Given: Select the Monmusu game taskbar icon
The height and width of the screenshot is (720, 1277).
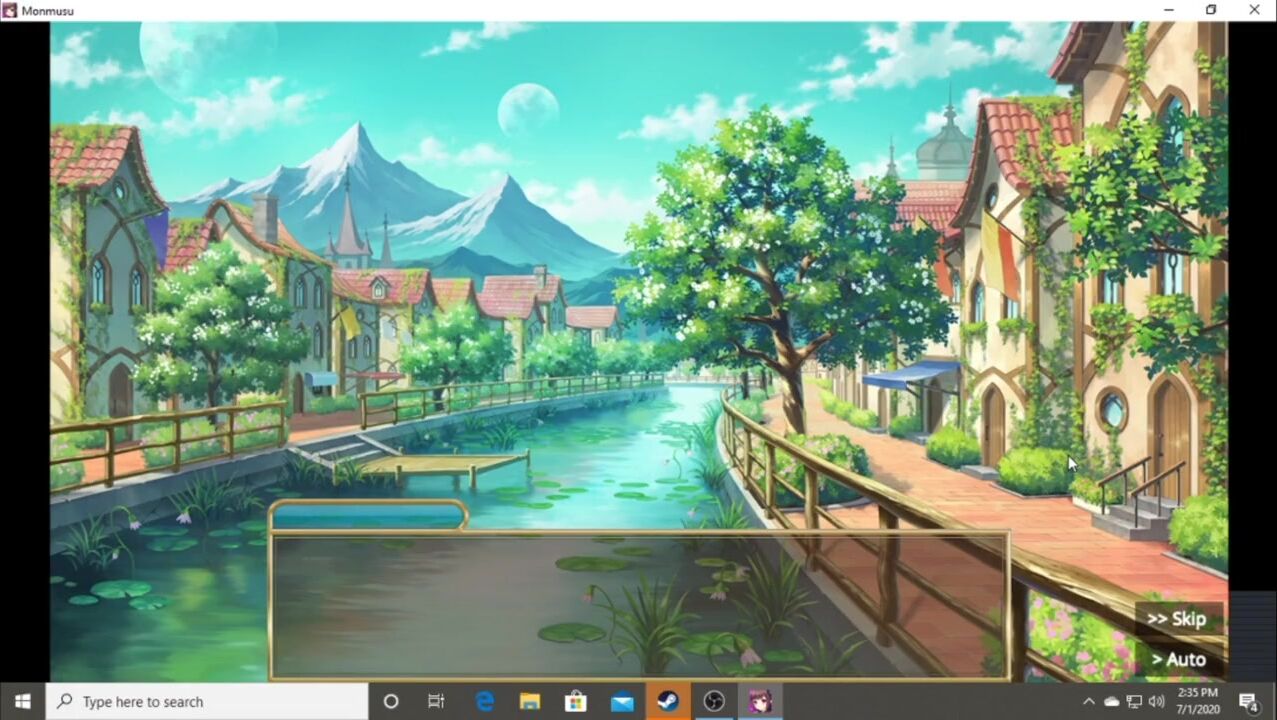Looking at the screenshot, I should [x=760, y=701].
